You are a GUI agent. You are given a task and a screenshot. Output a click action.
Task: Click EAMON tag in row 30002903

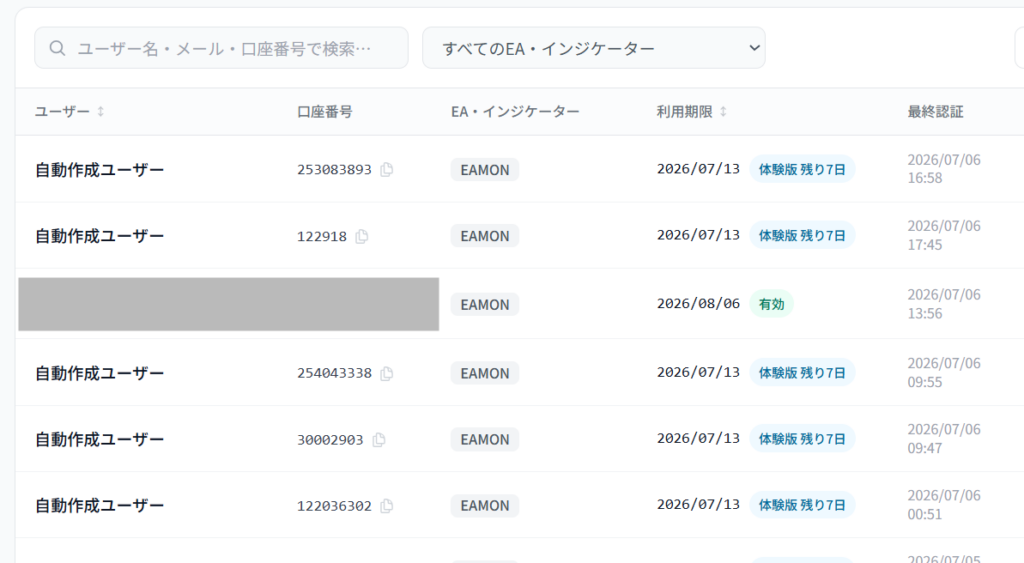pyautogui.click(x=485, y=440)
